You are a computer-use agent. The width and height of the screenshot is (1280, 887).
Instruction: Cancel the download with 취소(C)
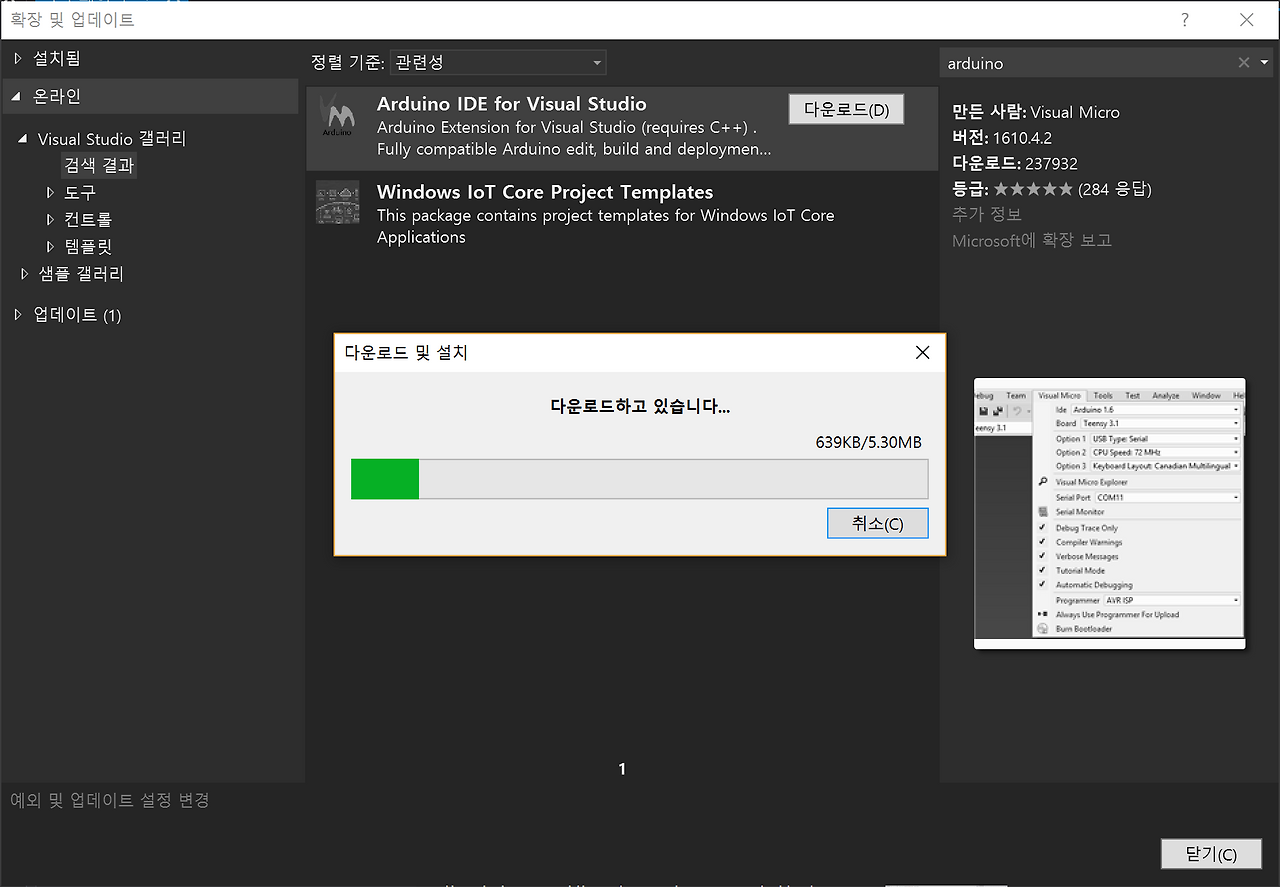[878, 524]
